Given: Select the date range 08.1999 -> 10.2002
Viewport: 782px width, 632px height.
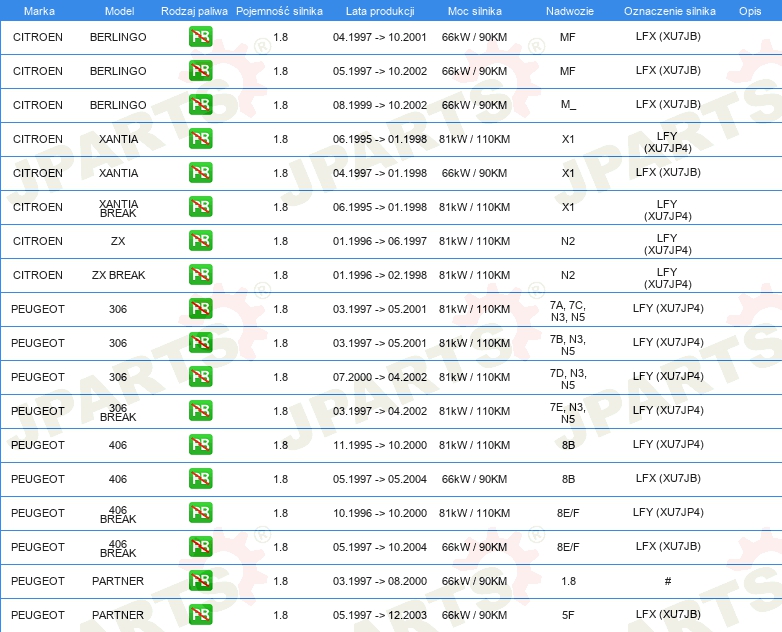Looking at the screenshot, I should click(380, 105).
